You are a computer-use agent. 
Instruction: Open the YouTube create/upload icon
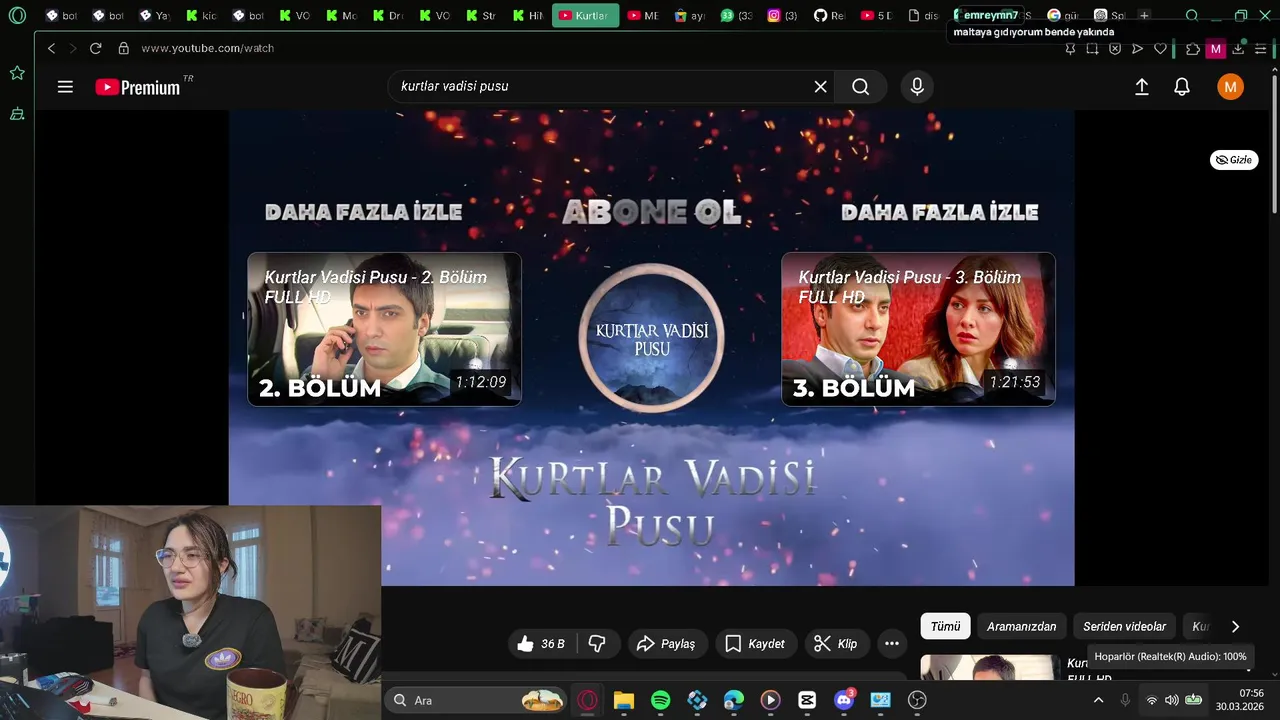[x=1141, y=87]
